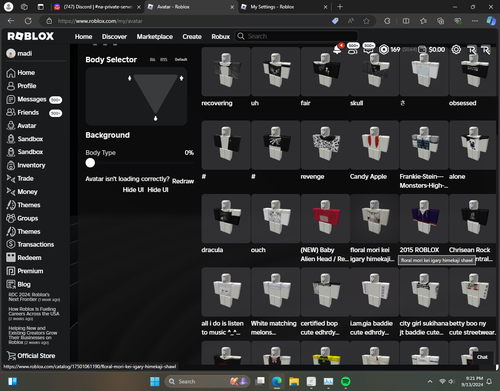Open the settings gear icon
Screen dimensions: 500x391
pyautogui.click(x=456, y=50)
